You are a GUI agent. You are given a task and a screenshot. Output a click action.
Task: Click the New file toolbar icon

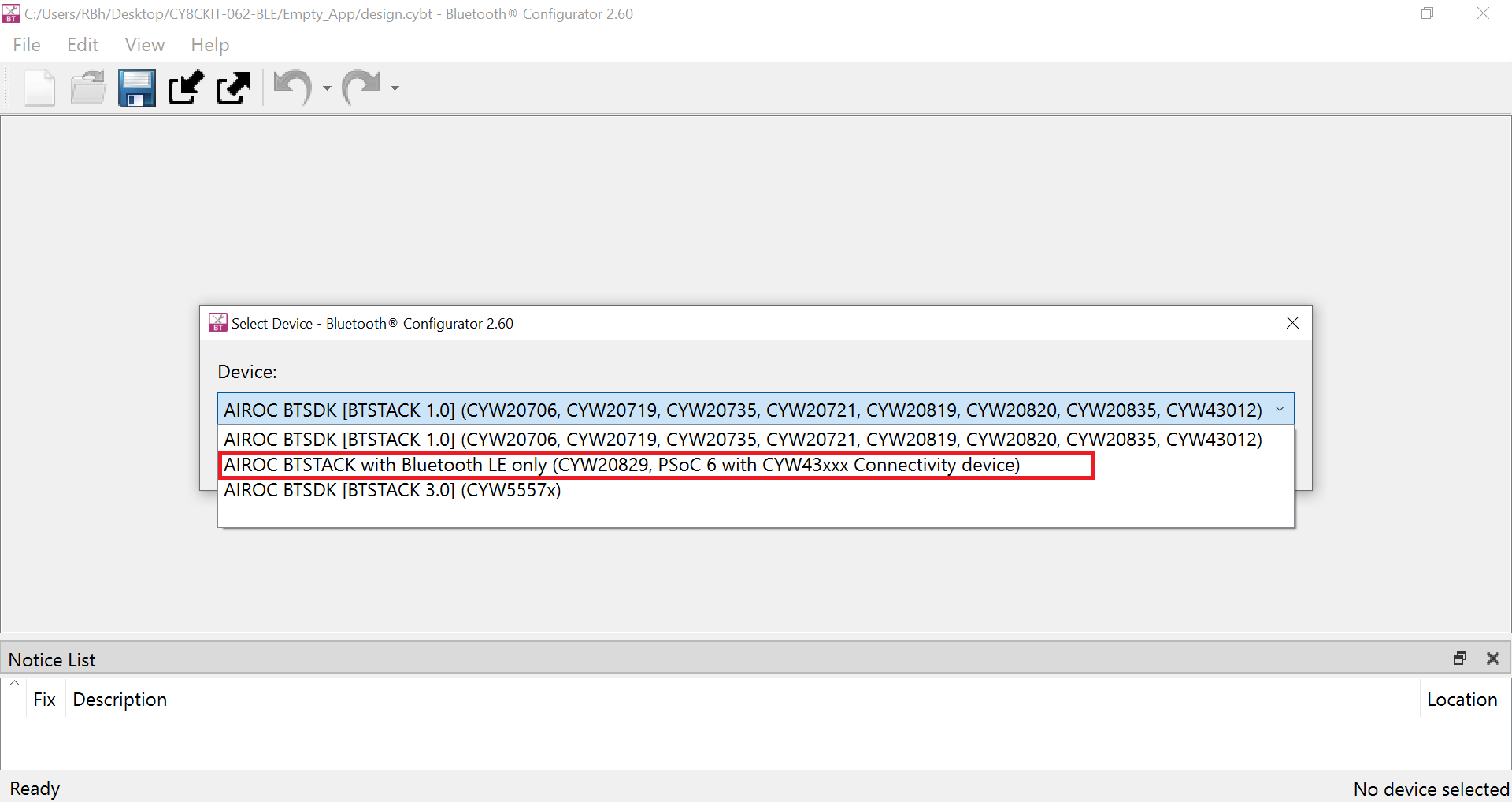click(39, 87)
